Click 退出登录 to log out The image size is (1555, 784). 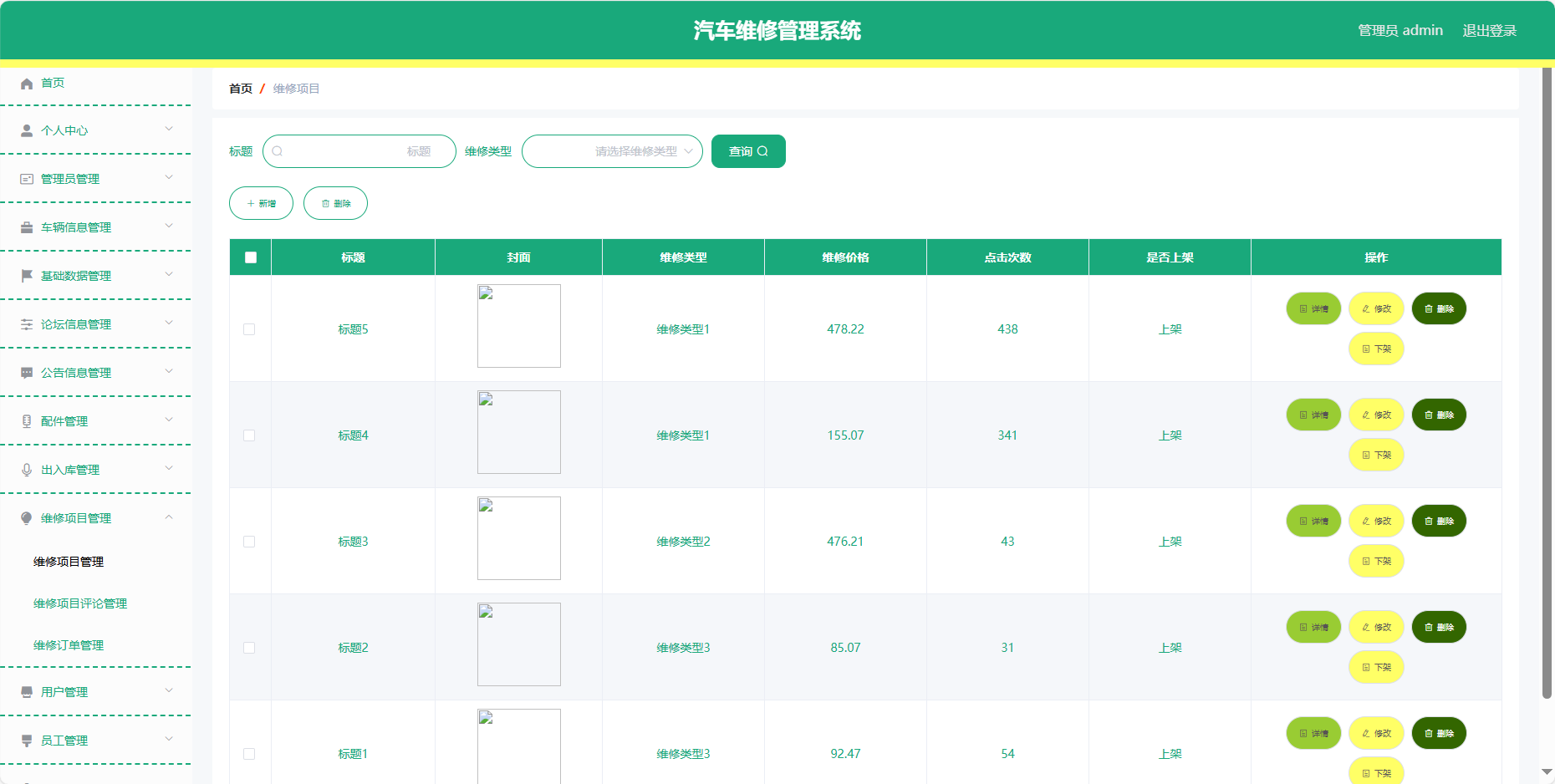point(1489,30)
